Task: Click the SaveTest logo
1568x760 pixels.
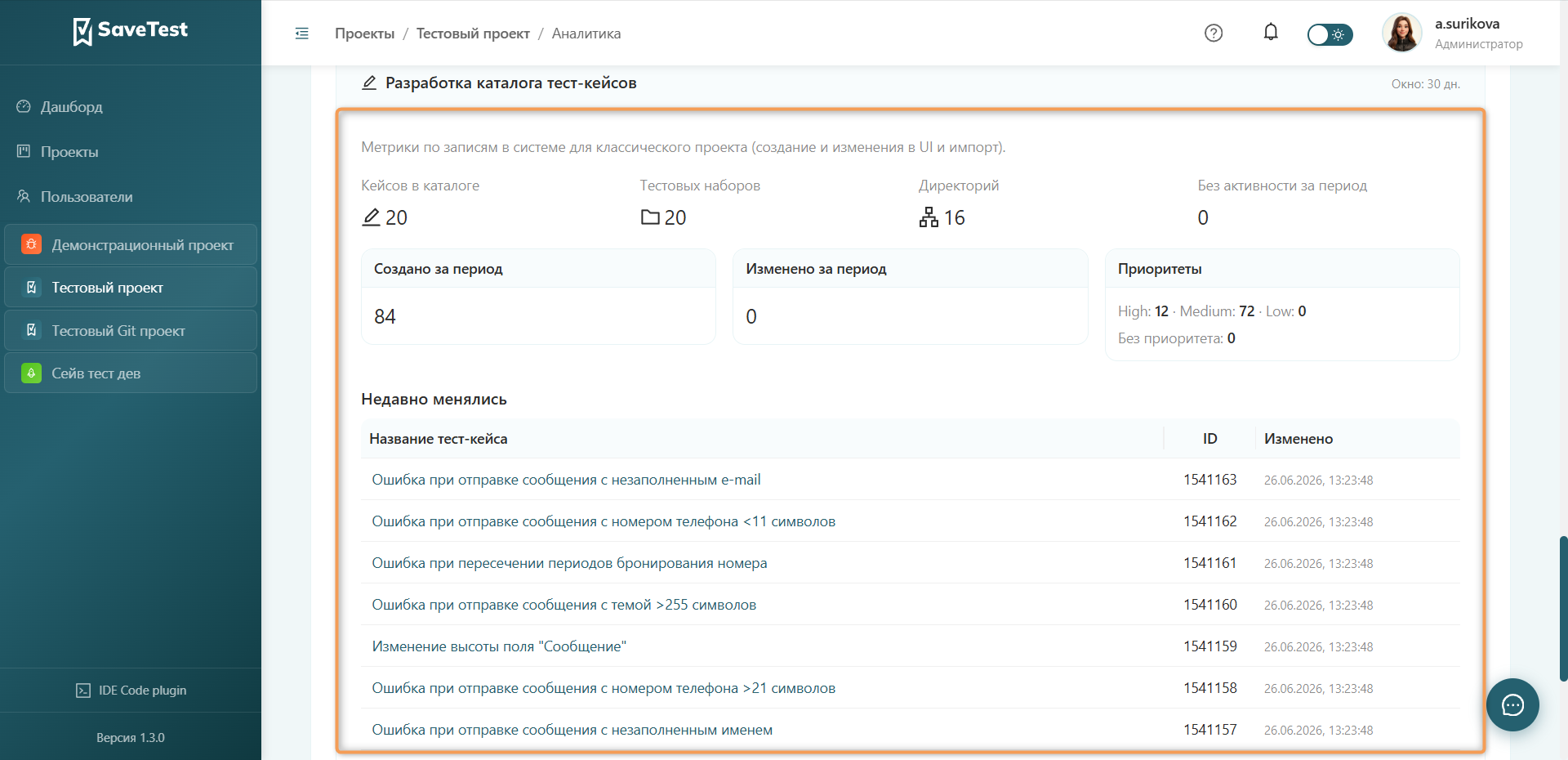Action: coord(131,31)
